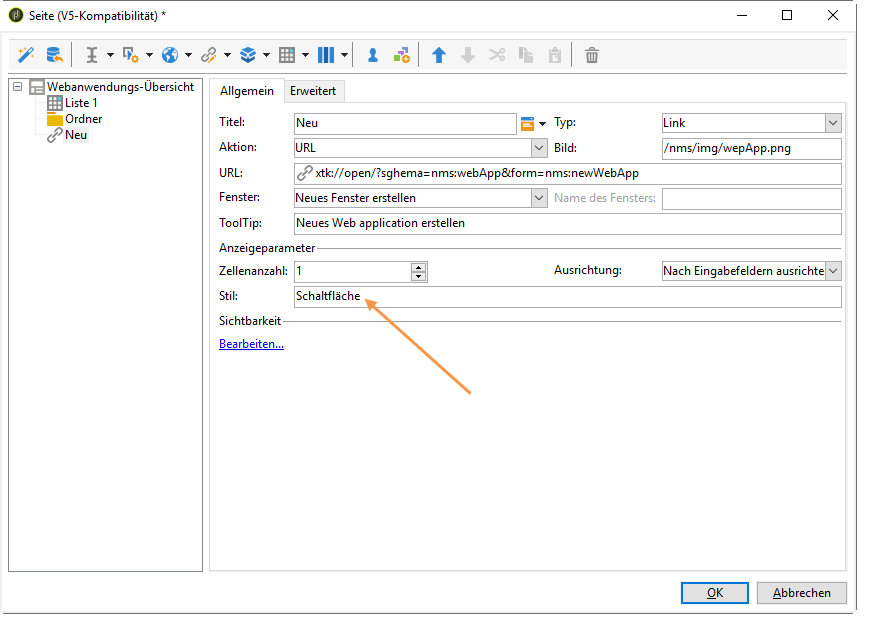The height and width of the screenshot is (638, 881).
Task: Click the trash can delete icon
Action: point(592,55)
